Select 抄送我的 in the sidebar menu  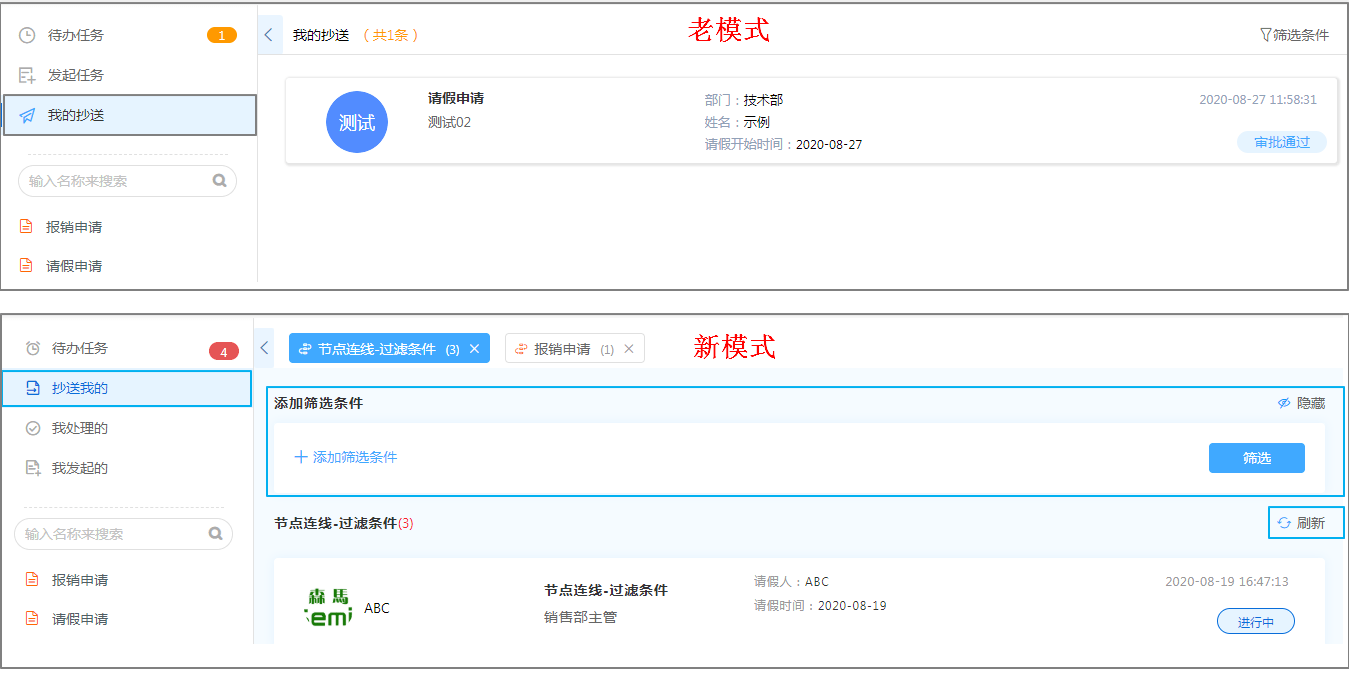click(80, 388)
